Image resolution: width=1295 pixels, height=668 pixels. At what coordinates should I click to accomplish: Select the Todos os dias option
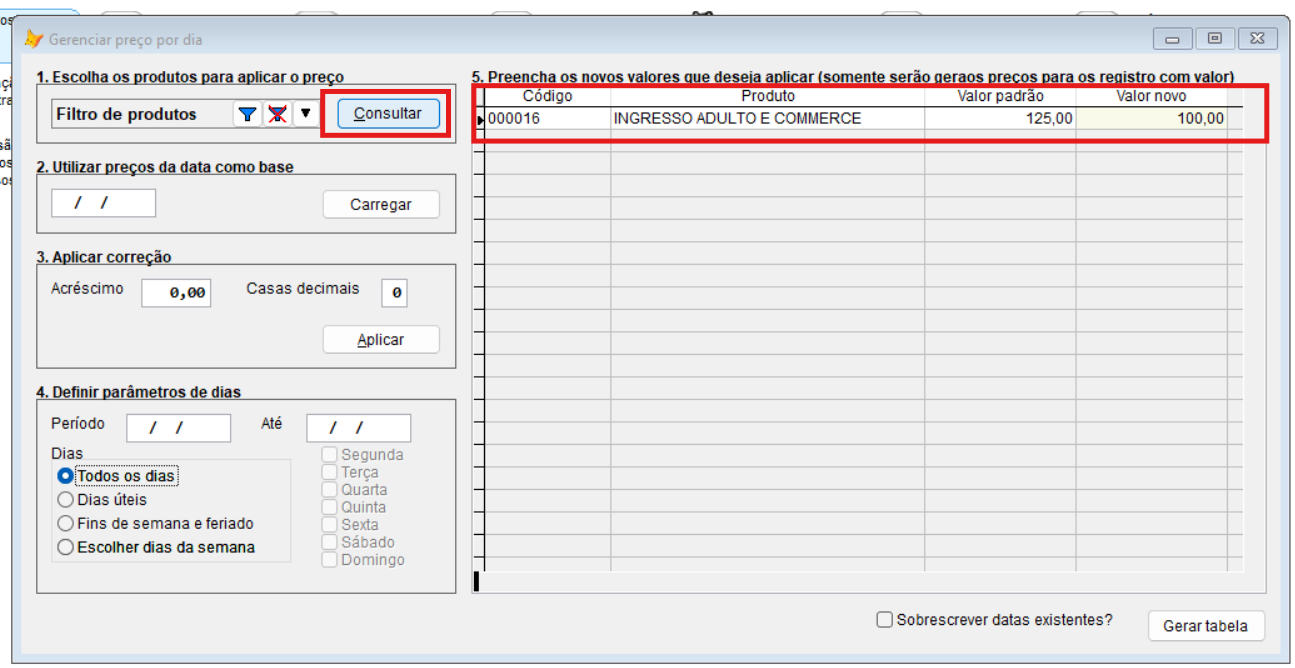pos(66,476)
